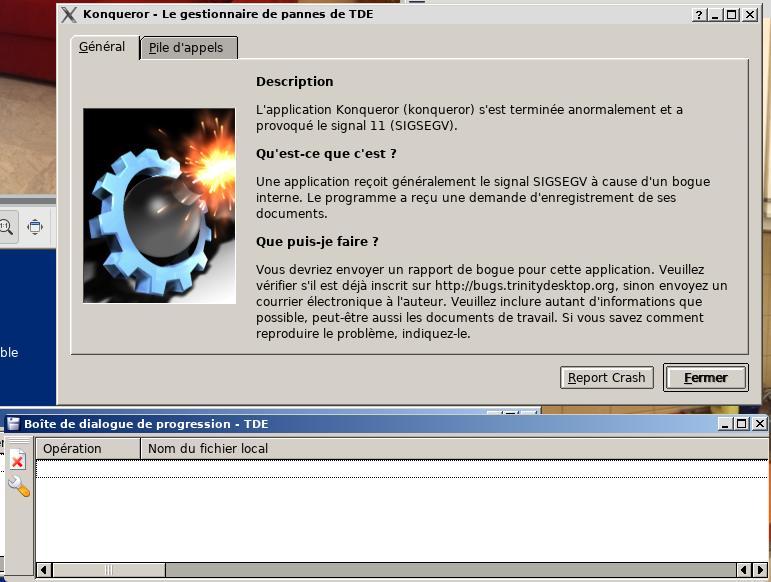Viewport: 771px width, 582px height.
Task: Click the text line with signal 11 (SIGSEGV)
Action: 356,126
